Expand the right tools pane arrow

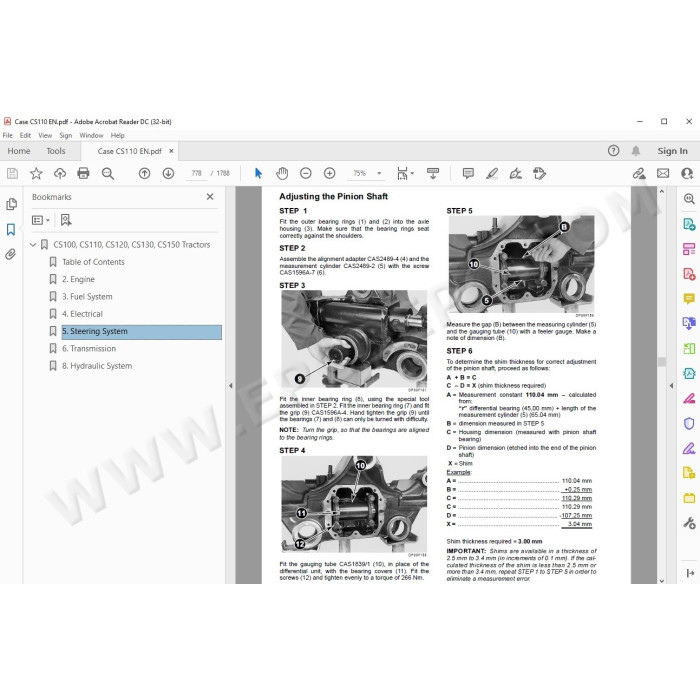coord(671,386)
